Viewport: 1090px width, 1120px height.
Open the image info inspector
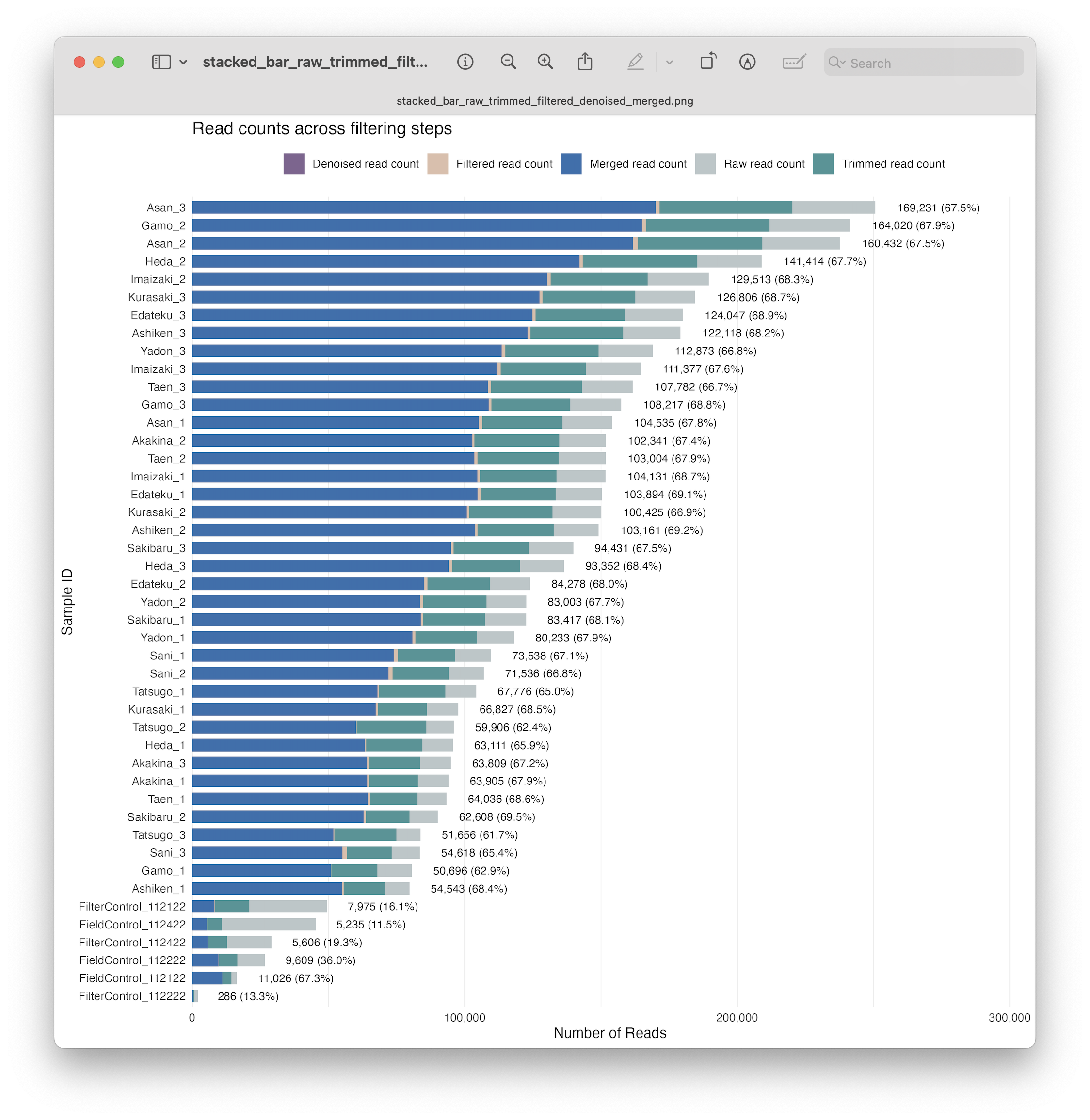click(x=465, y=62)
